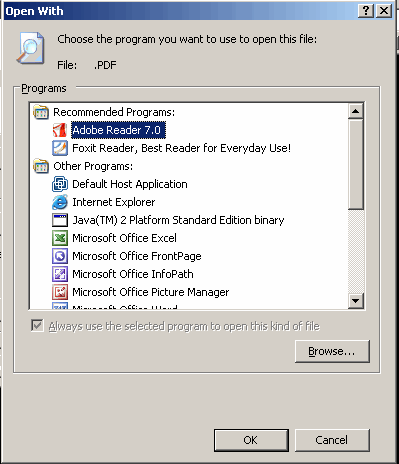
Task: Toggle Always use the selected program checkbox
Action: pos(37,326)
